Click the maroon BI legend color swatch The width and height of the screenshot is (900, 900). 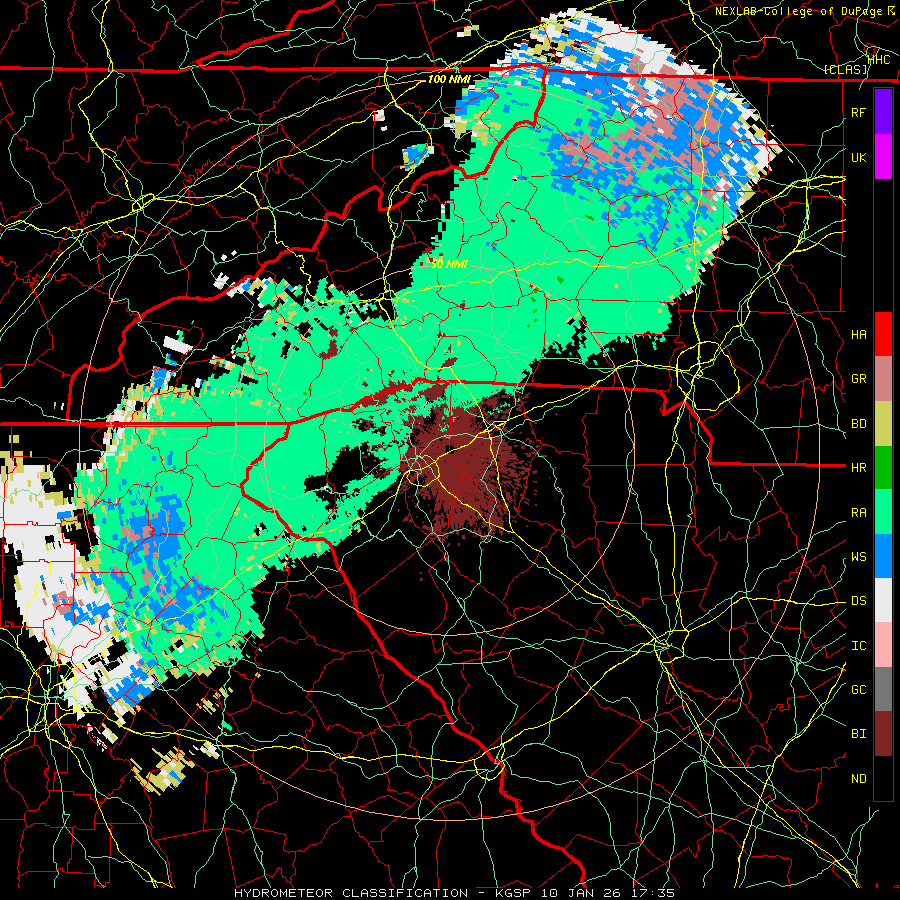[x=883, y=734]
